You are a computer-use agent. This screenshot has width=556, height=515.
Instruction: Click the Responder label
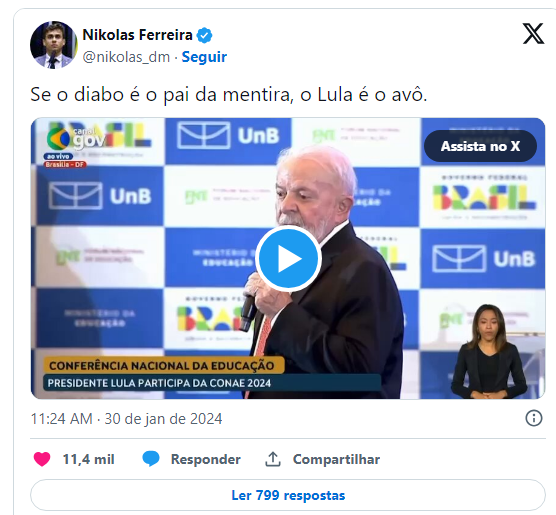(206, 459)
